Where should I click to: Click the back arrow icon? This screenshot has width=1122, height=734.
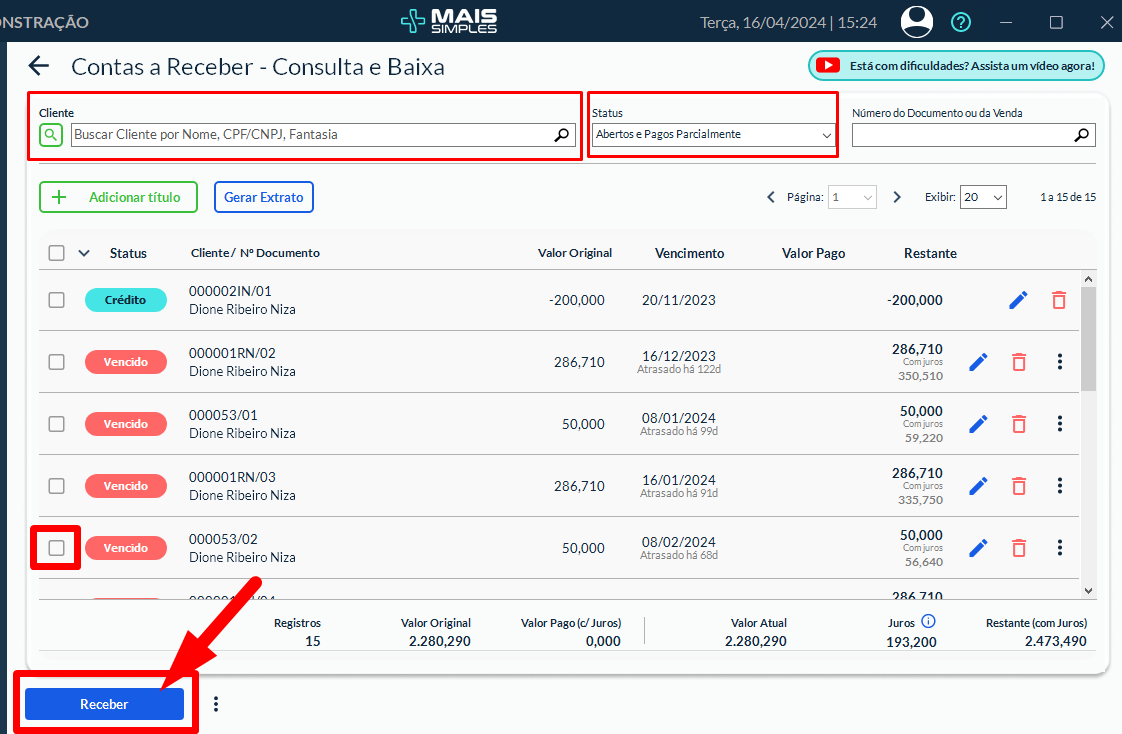click(38, 67)
